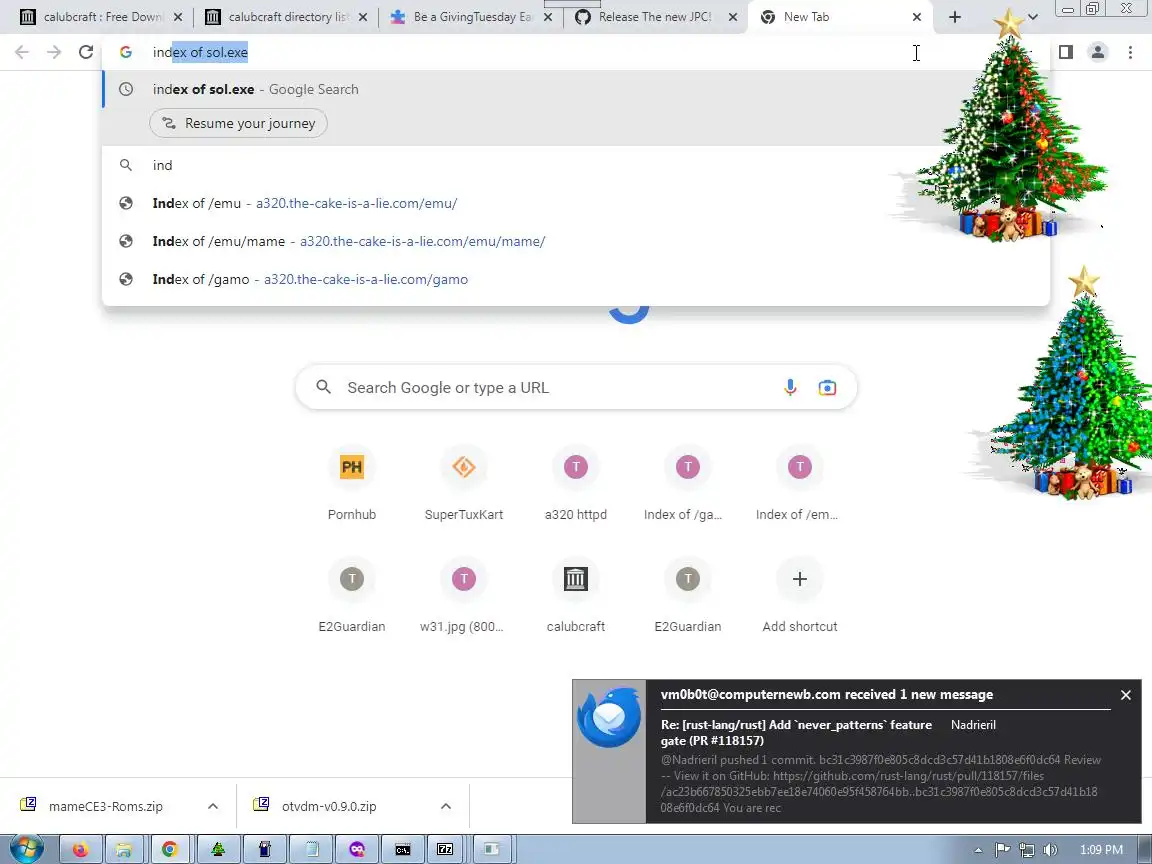Click the 1:09 PM system clock
The height and width of the screenshot is (864, 1152).
(1101, 849)
